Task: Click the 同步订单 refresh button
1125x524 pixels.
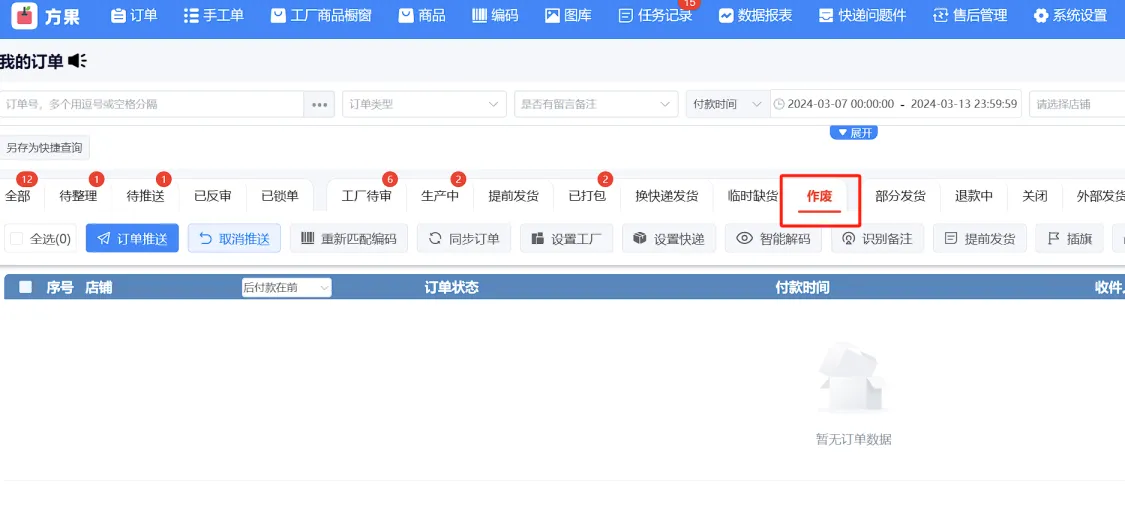Action: [x=464, y=238]
